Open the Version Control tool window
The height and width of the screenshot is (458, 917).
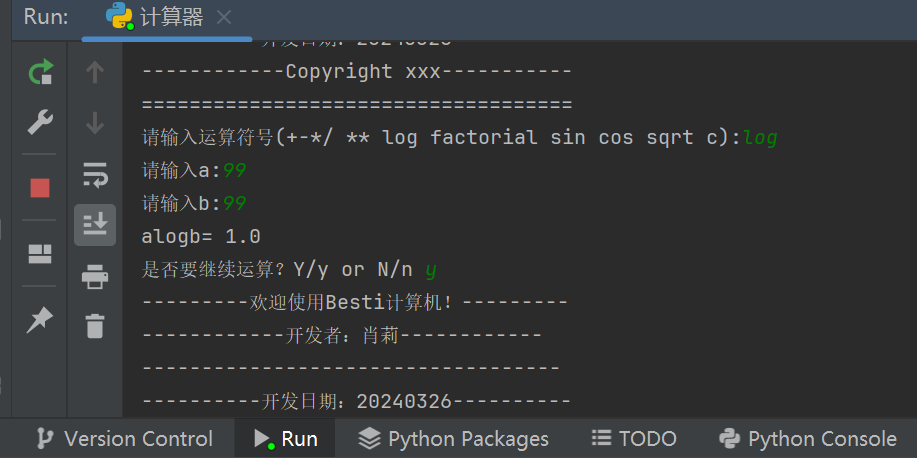coord(124,439)
